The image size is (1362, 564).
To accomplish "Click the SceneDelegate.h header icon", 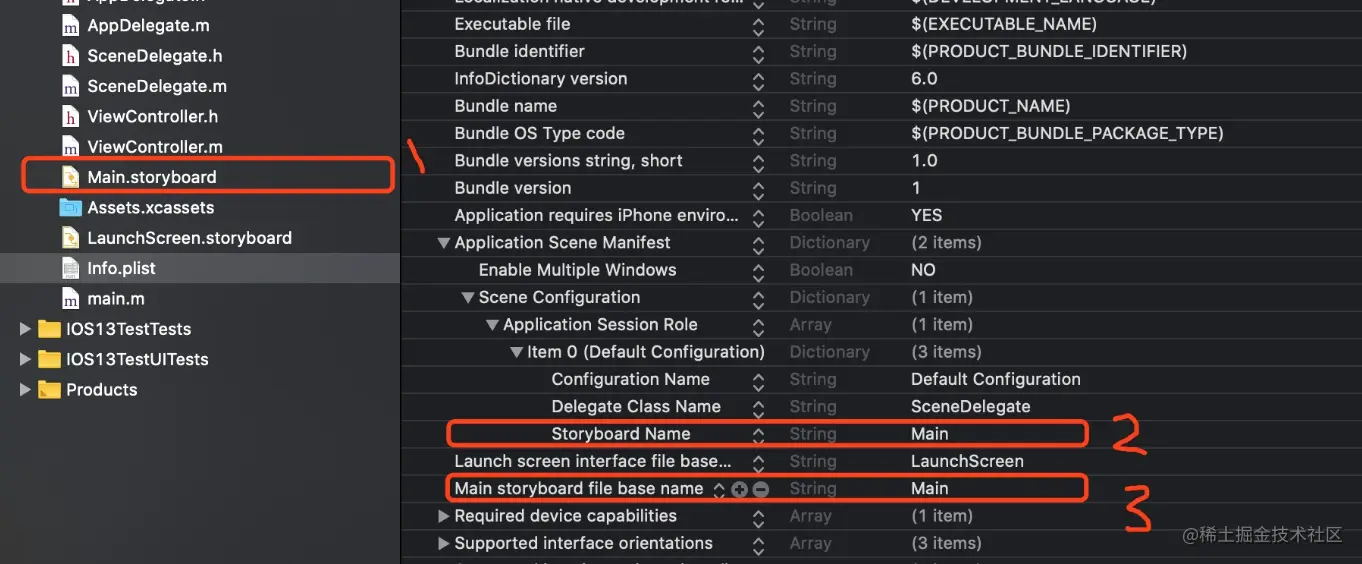I will (70, 56).
